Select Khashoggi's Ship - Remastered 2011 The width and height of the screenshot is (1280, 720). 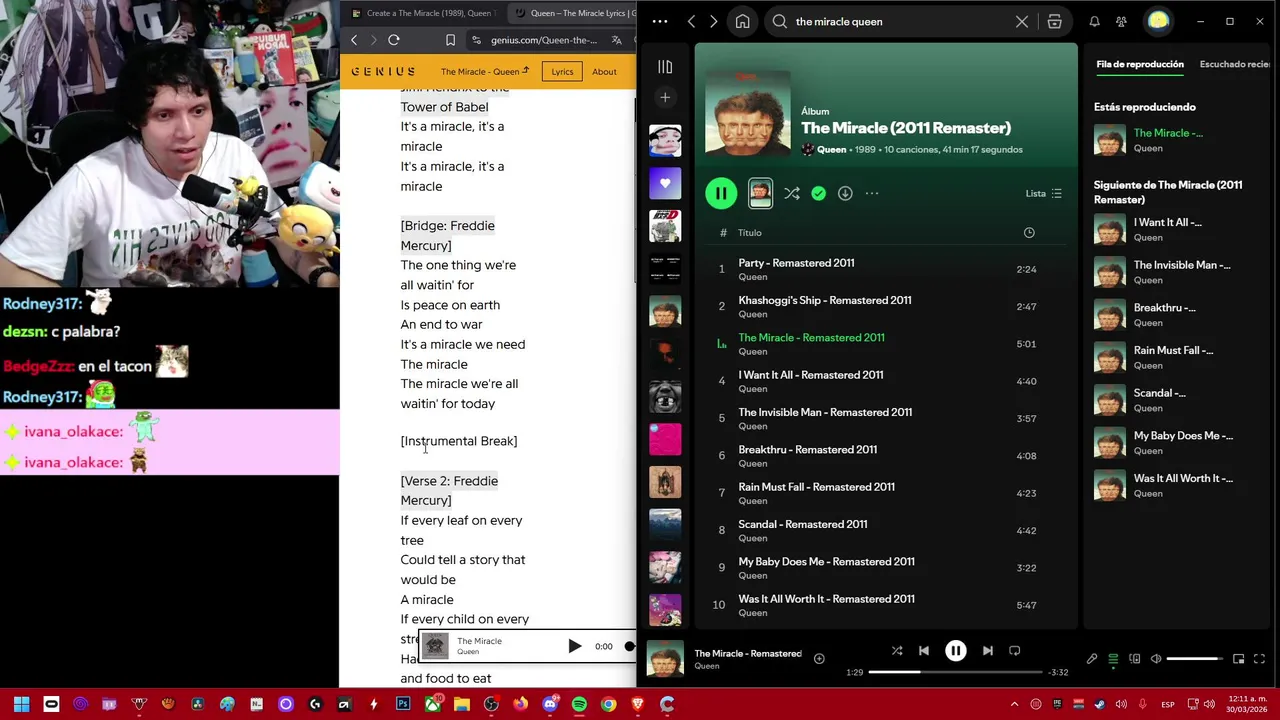pos(888,306)
